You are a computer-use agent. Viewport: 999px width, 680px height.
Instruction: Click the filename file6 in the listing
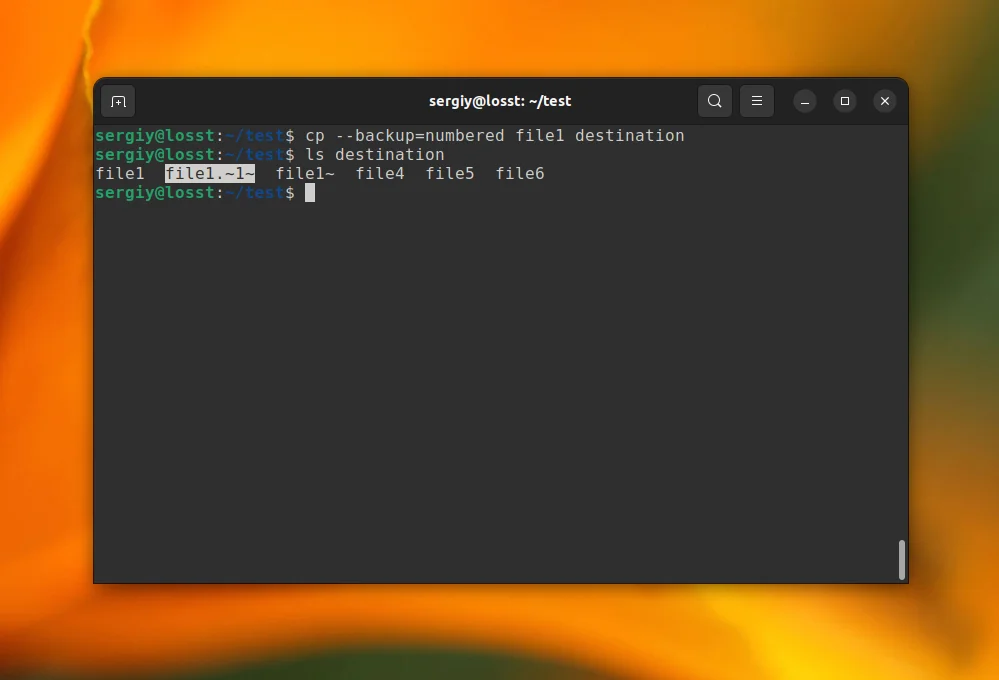pos(519,173)
